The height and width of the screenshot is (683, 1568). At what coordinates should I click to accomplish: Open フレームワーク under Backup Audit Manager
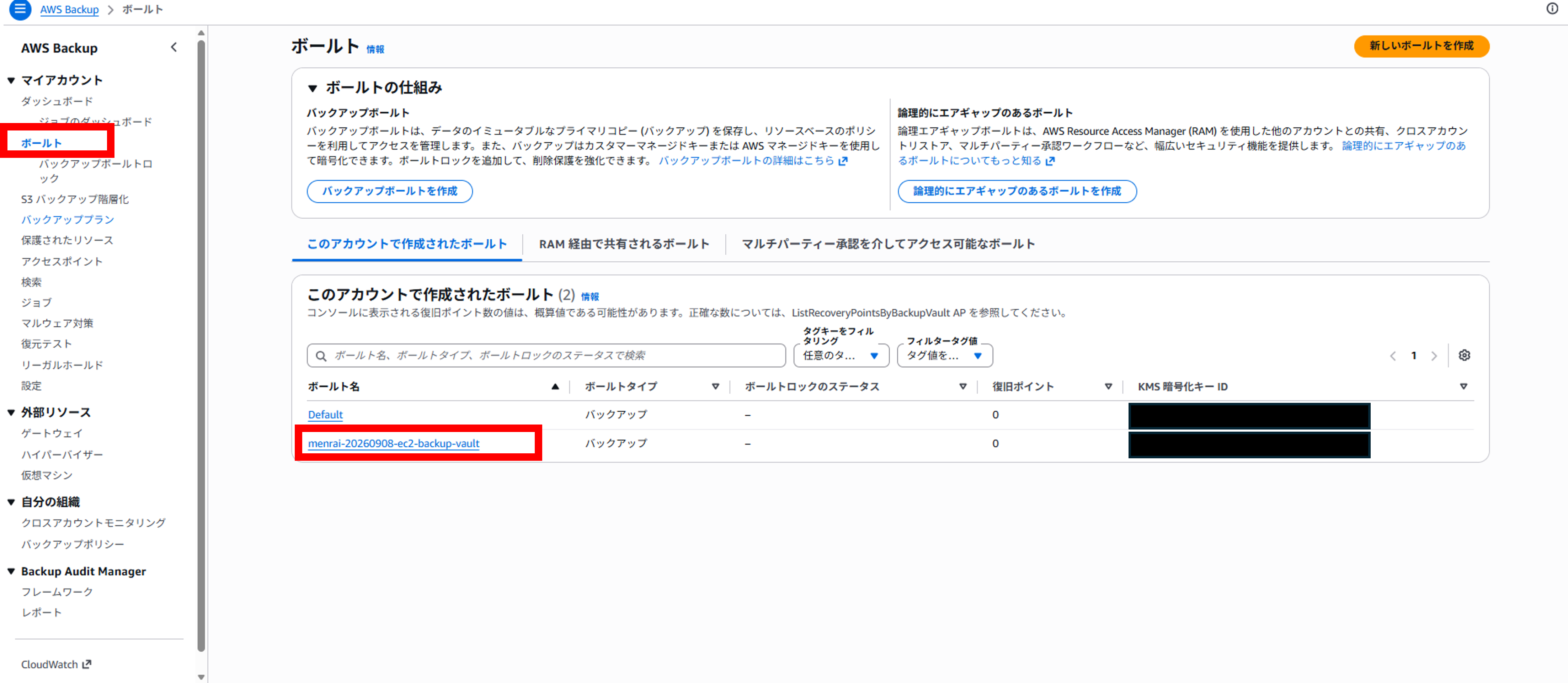click(57, 592)
